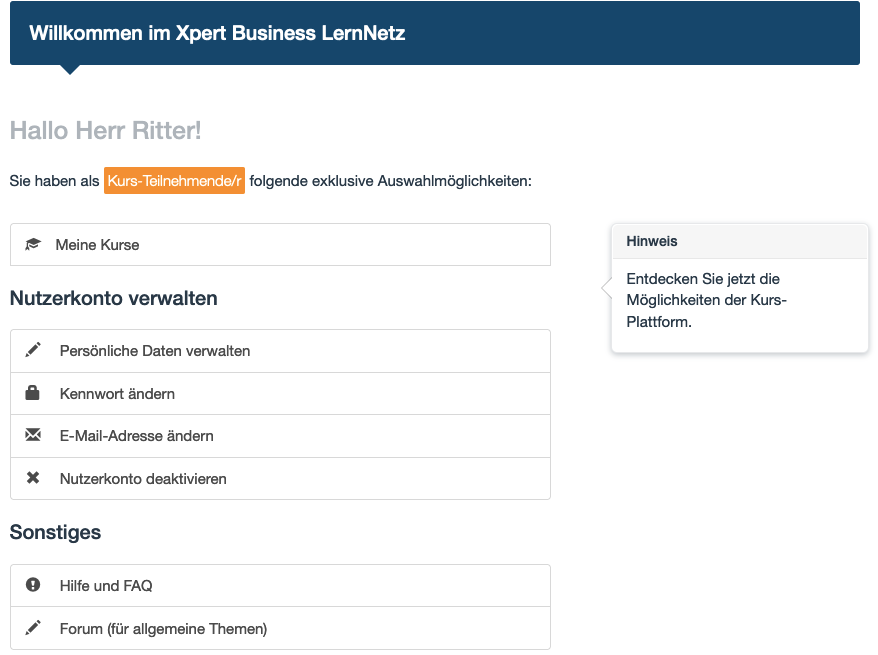Click the lock icon next to Kennwort ändern
This screenshot has height=655, width=878.
click(32, 393)
